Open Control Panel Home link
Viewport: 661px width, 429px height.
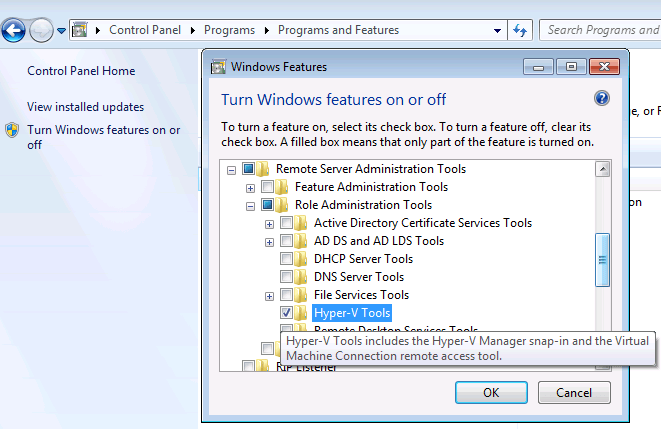[x=81, y=71]
